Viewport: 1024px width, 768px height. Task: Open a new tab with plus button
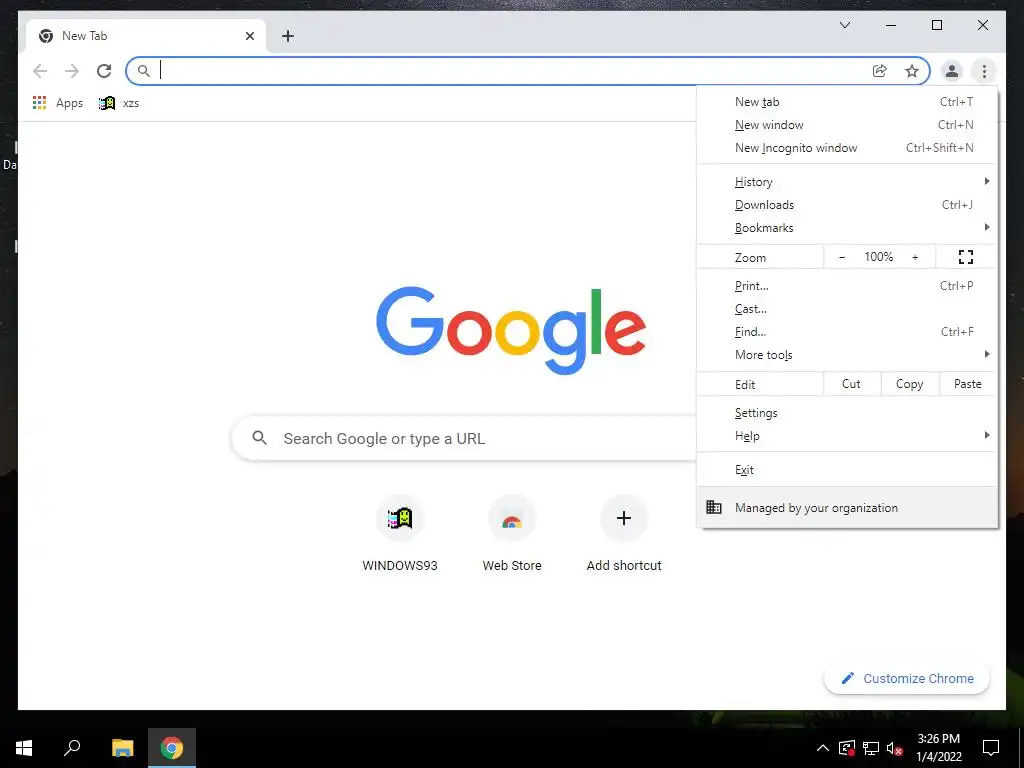pyautogui.click(x=288, y=36)
